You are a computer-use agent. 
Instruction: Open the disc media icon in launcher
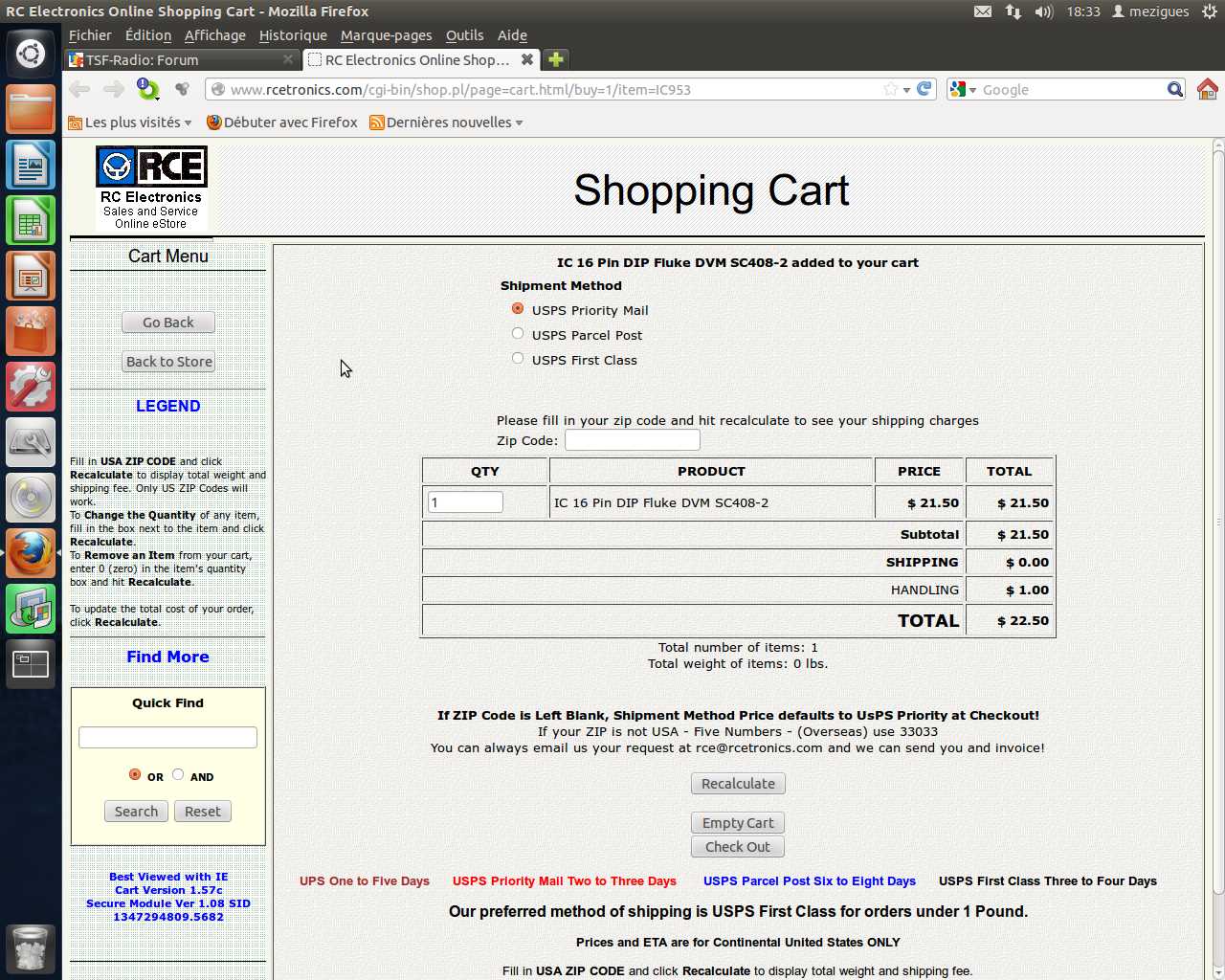pos(31,498)
